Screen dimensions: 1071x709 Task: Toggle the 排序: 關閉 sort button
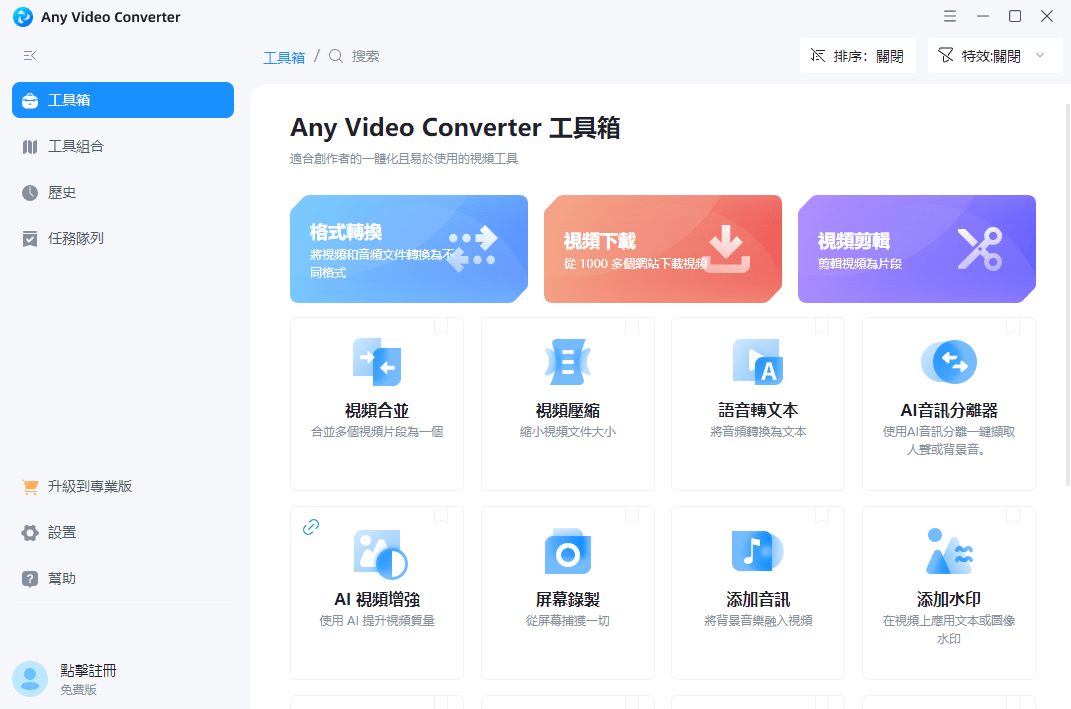click(x=857, y=55)
